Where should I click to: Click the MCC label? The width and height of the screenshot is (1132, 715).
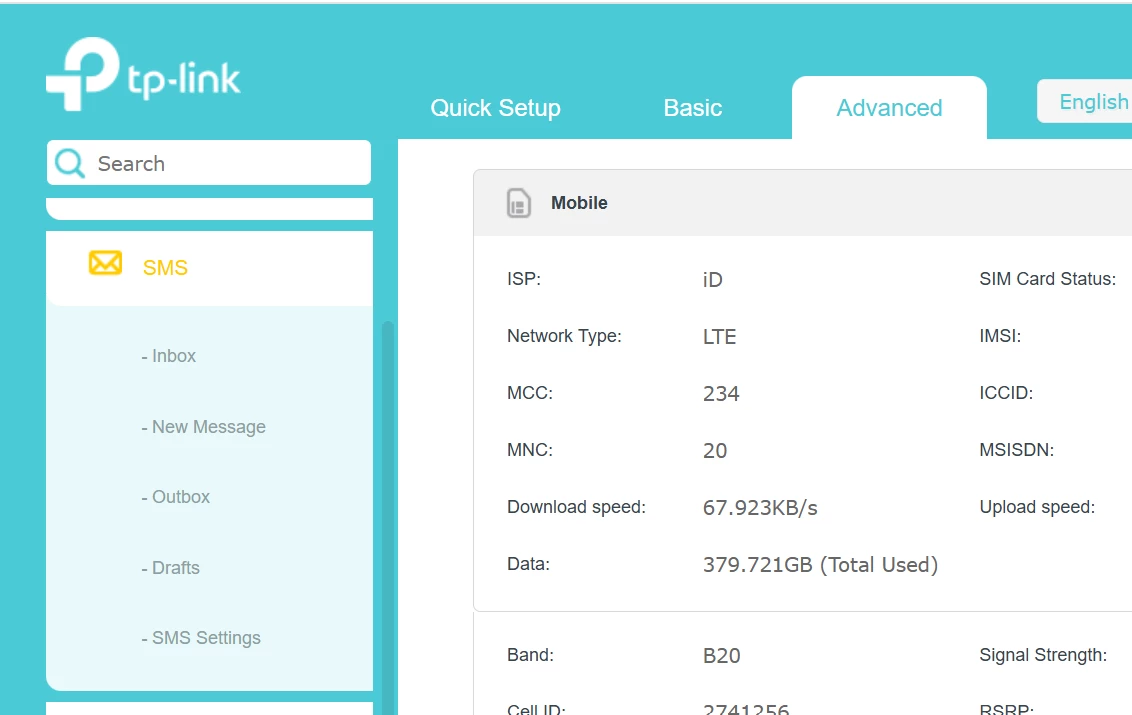click(529, 393)
